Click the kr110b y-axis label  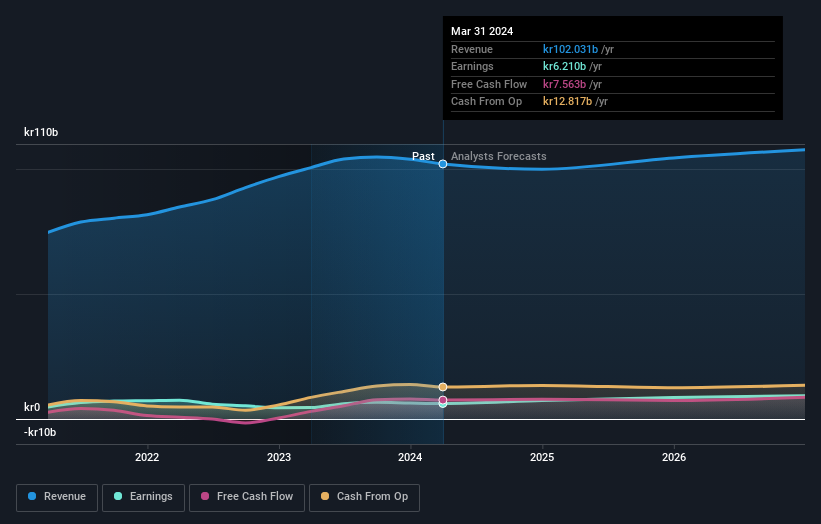[41, 132]
